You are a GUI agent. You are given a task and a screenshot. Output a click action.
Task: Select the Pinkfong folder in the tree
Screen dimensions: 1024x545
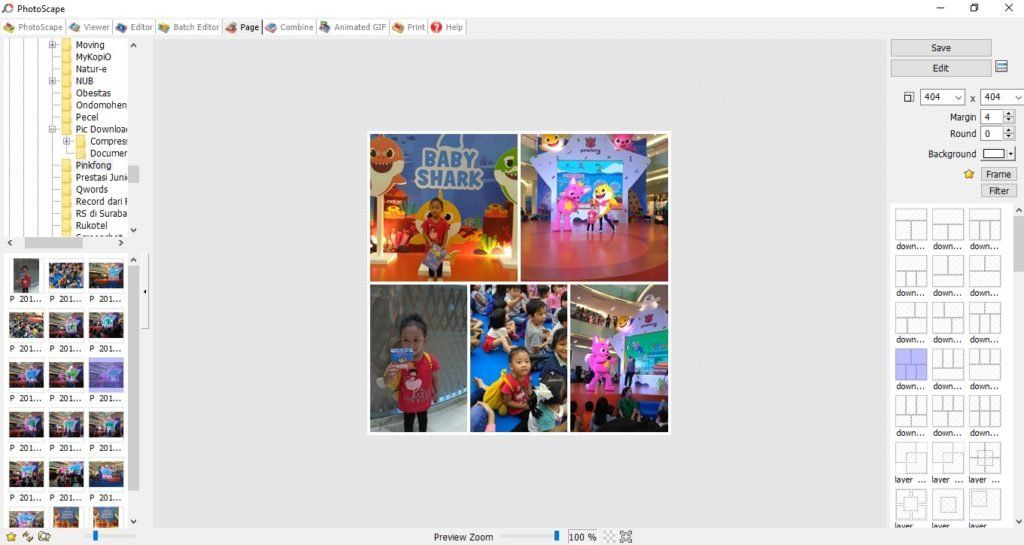click(x=93, y=165)
